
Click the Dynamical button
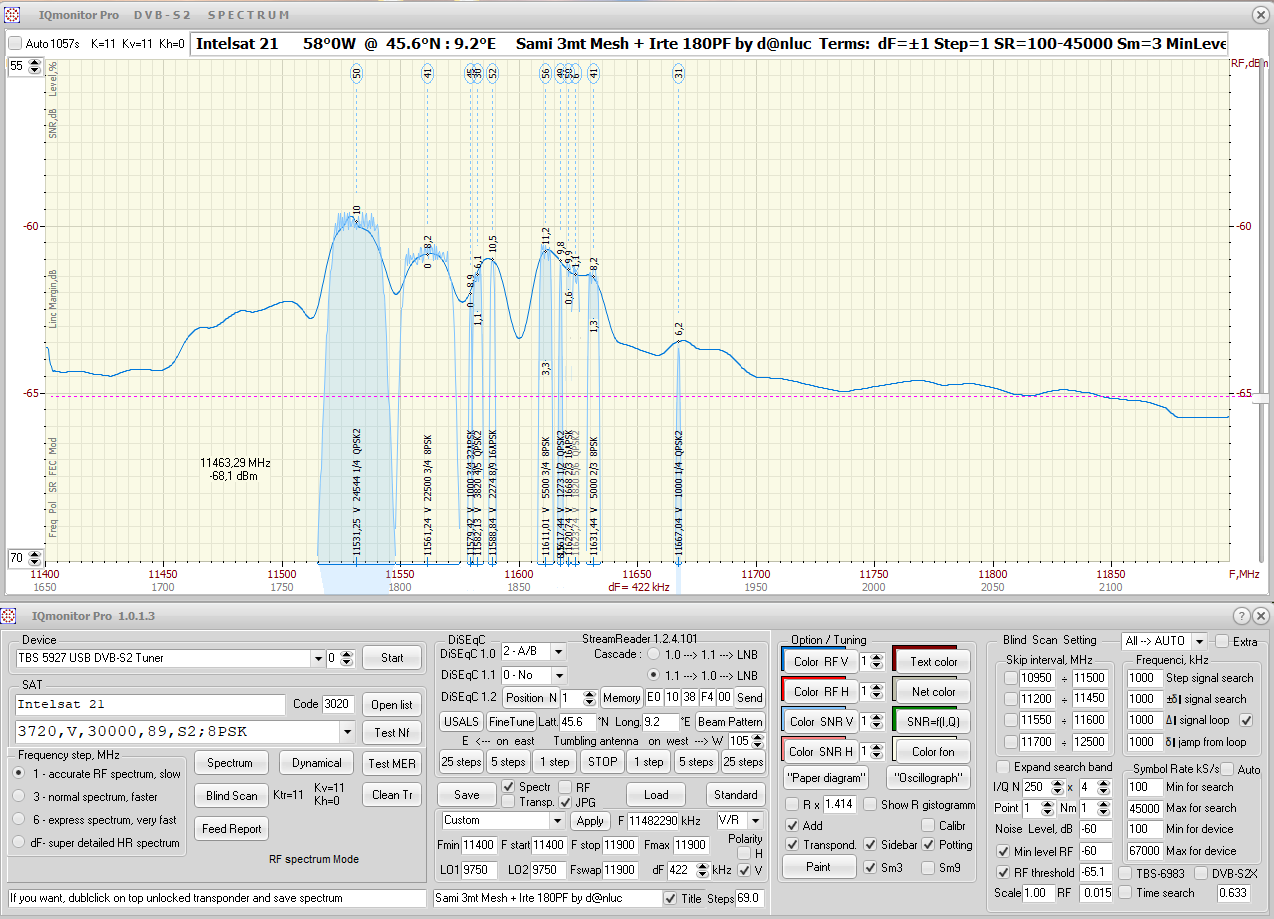point(317,763)
